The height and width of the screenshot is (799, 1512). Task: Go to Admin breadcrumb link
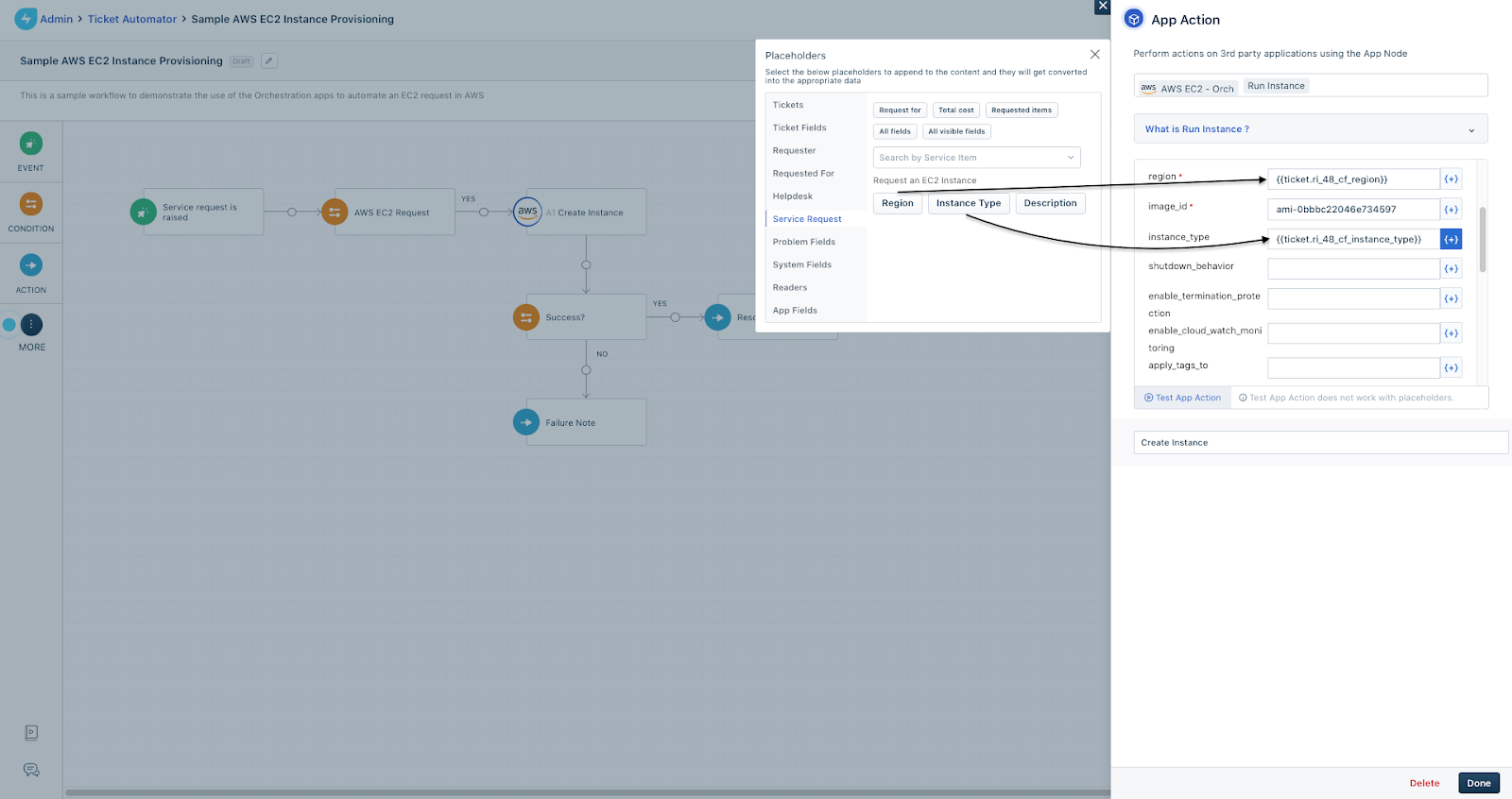[x=57, y=19]
